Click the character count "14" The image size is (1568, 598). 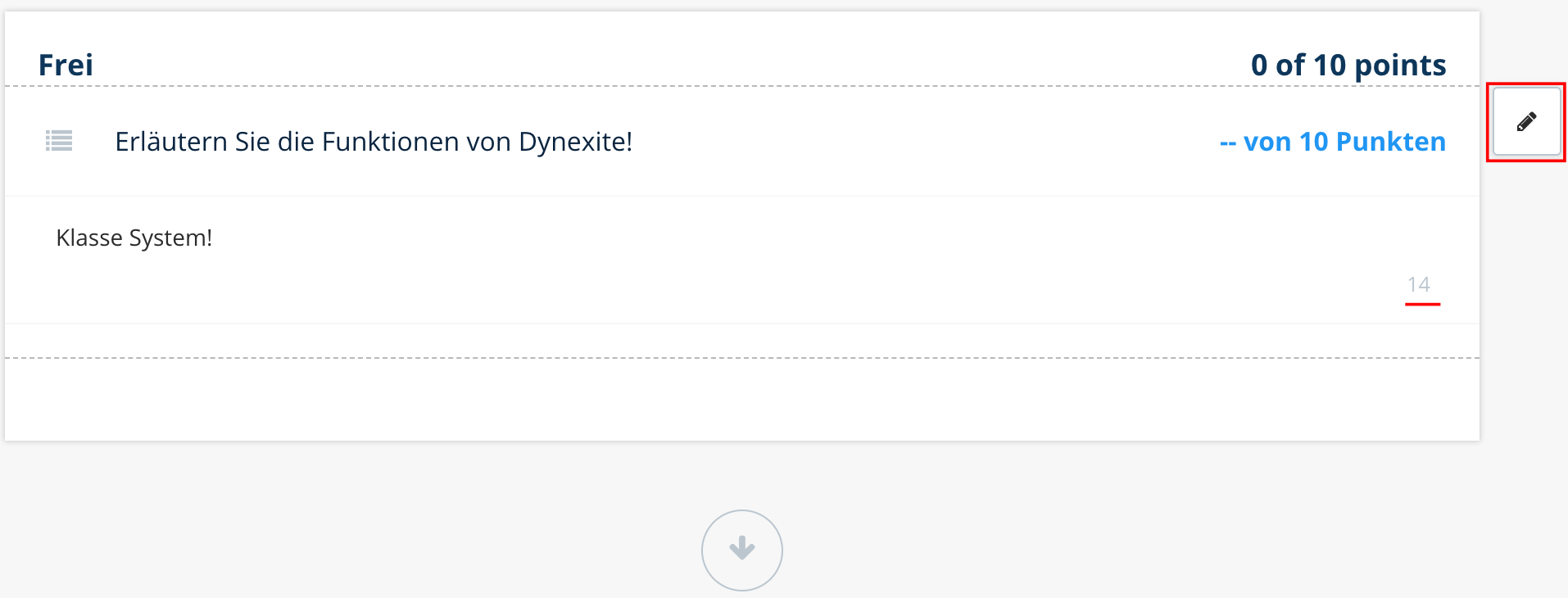click(1419, 284)
